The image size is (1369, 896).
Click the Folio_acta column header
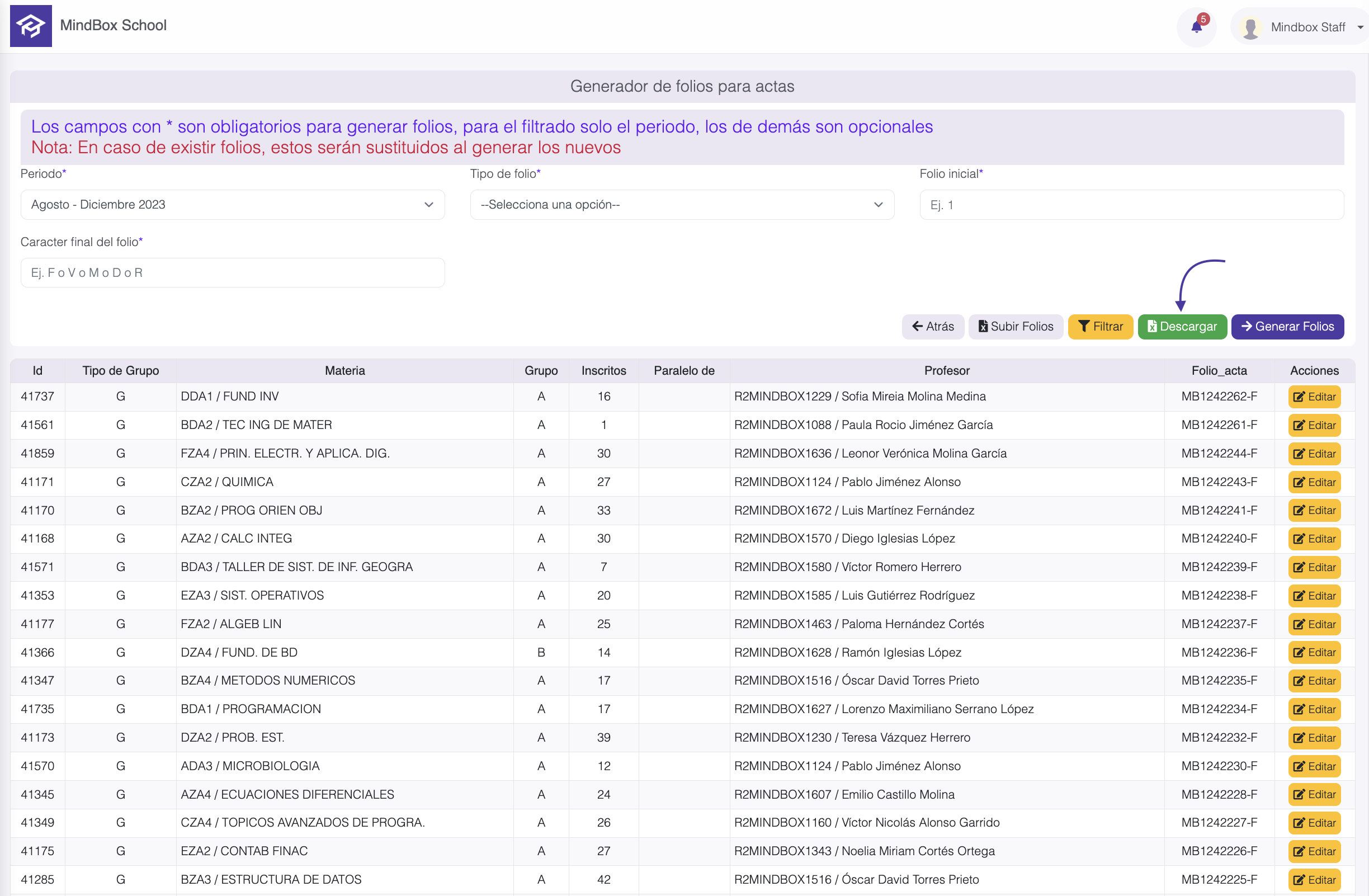point(1219,371)
